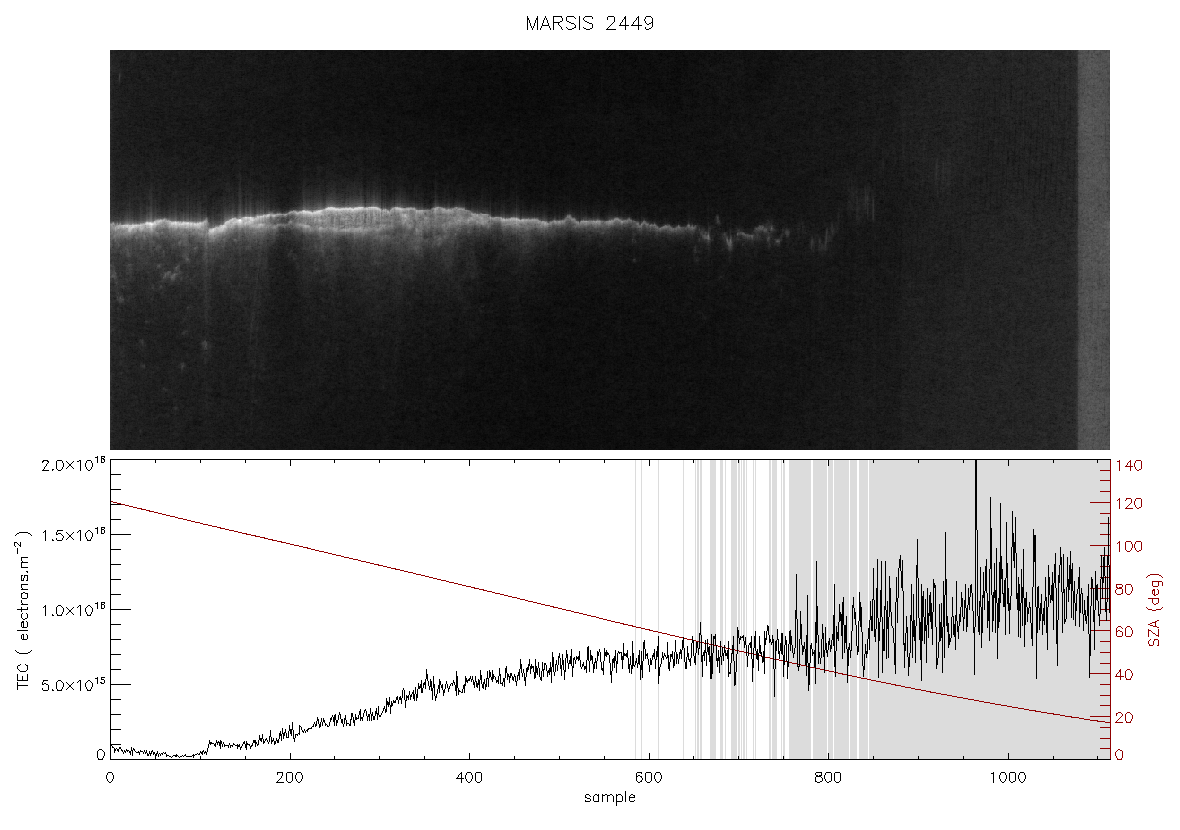This screenshot has height=830, width=1180.
Task: Click the red SZA axis label
Action: coord(1155,610)
